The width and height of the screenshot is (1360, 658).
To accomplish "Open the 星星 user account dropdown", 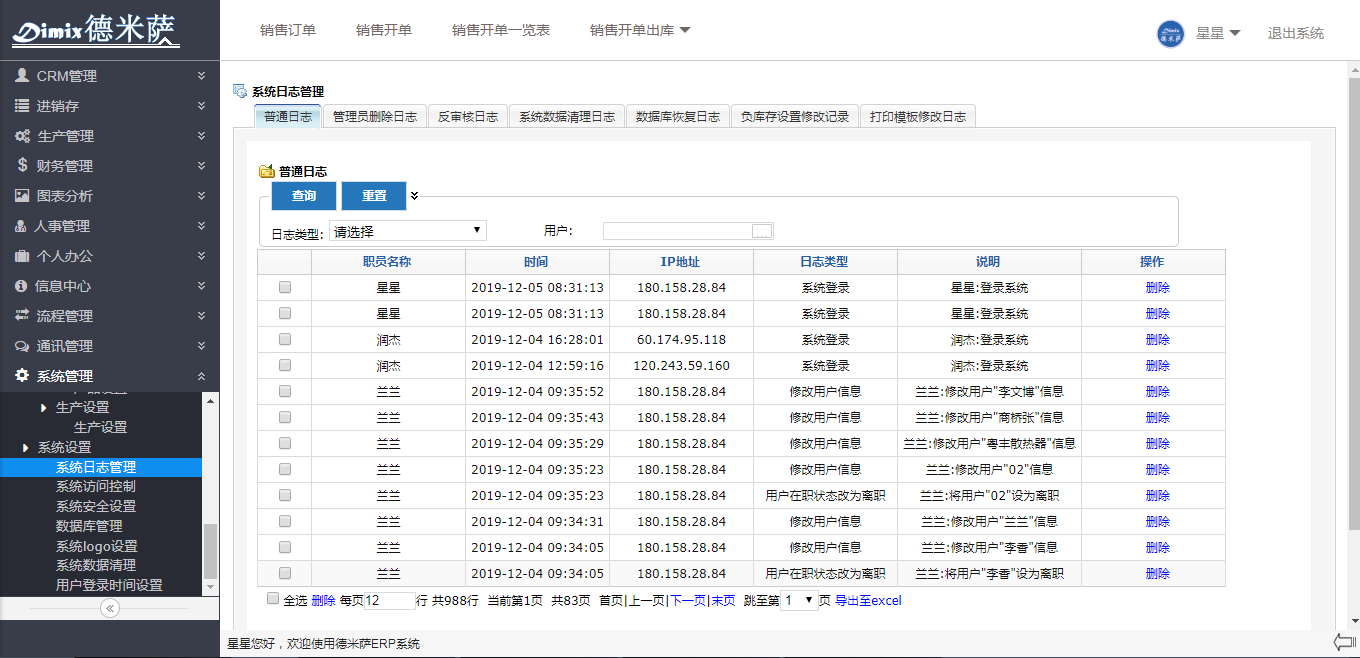I will [x=1218, y=33].
